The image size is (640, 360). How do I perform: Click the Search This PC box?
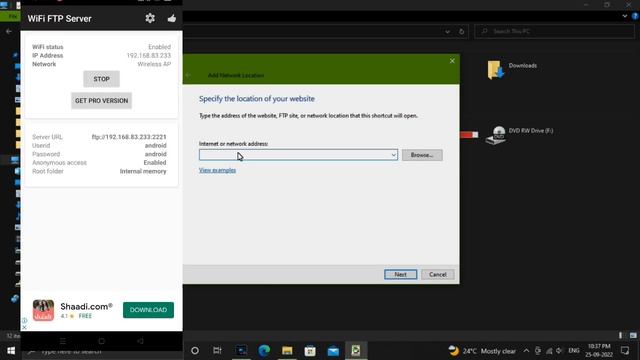(554, 31)
